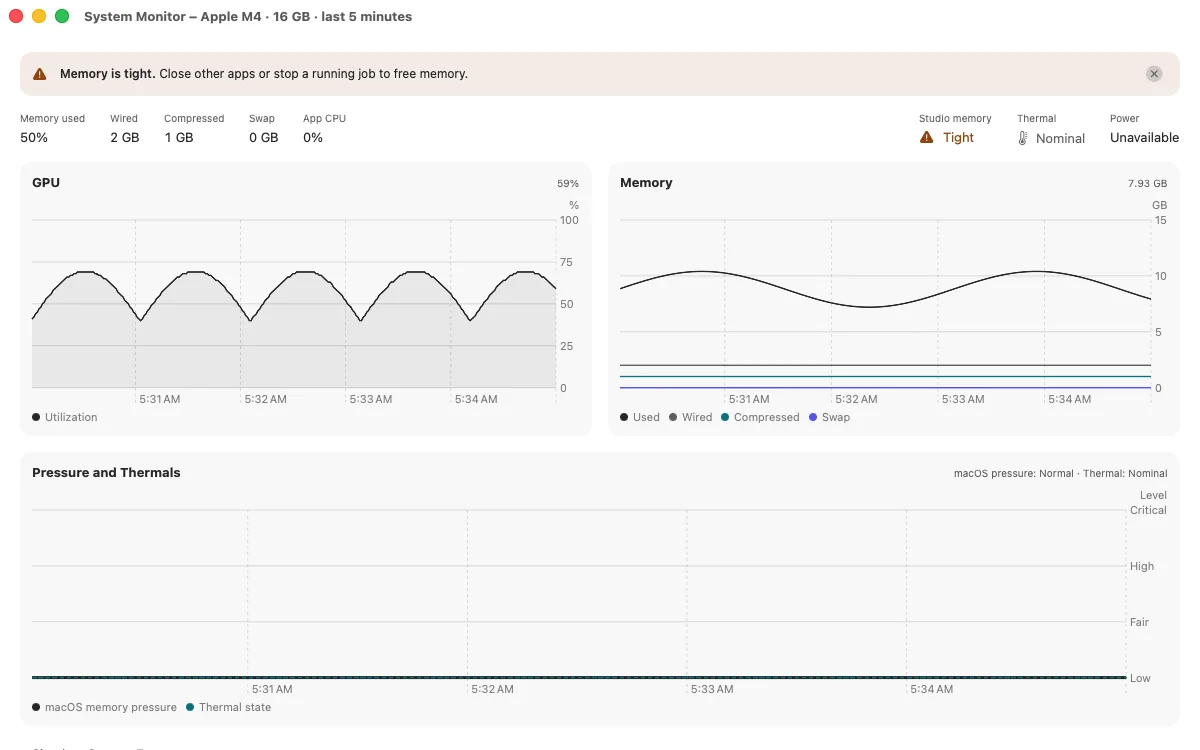The width and height of the screenshot is (1200, 750).
Task: Click the Pressure and Thermals title
Action: 106,472
